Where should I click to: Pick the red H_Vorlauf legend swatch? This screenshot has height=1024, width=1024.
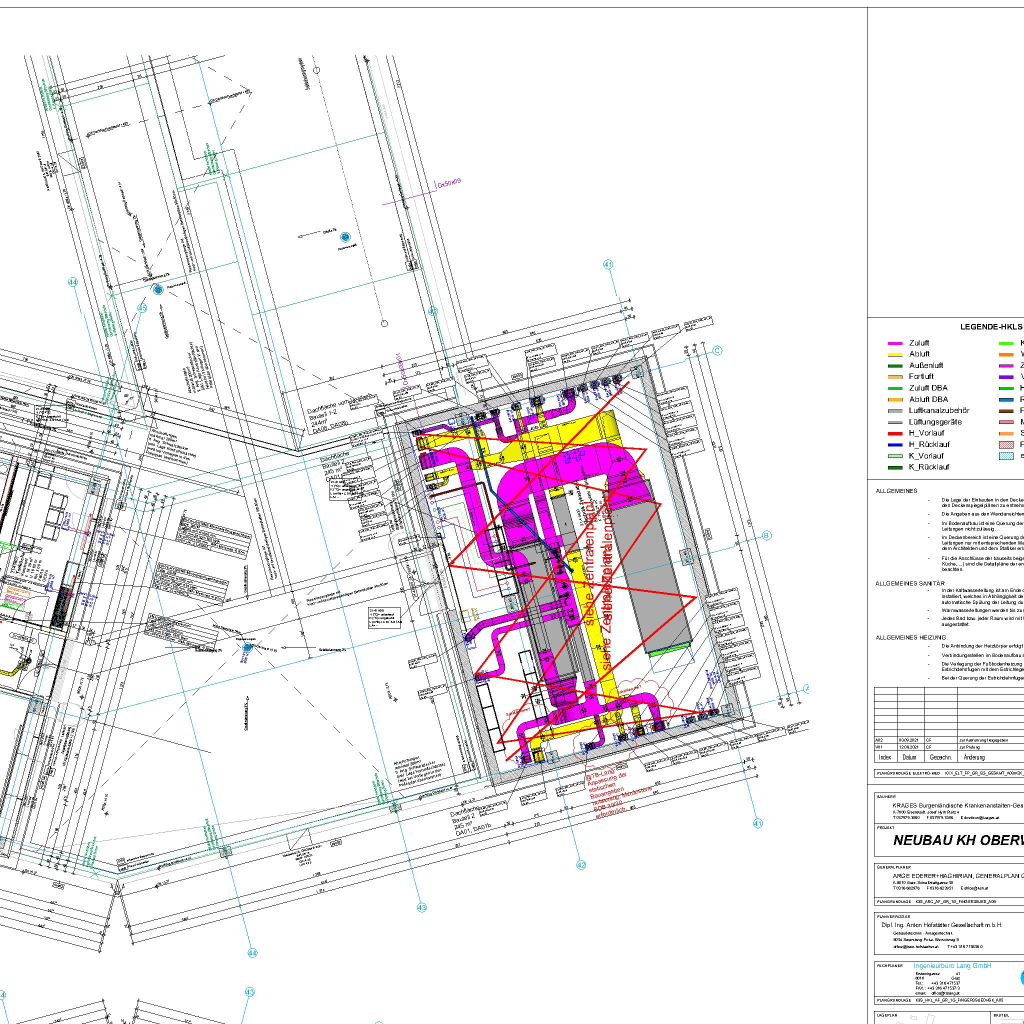895,433
